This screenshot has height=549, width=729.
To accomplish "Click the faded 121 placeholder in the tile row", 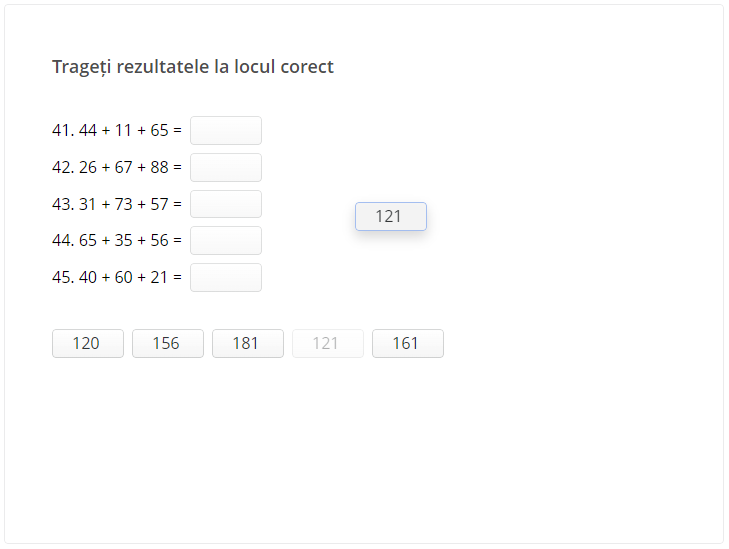I will tap(327, 343).
